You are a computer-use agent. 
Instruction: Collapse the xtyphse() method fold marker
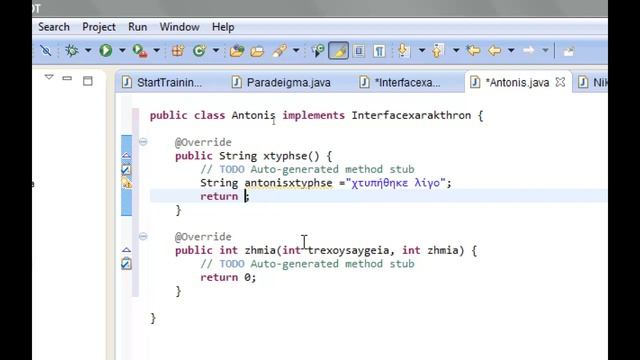click(x=143, y=142)
